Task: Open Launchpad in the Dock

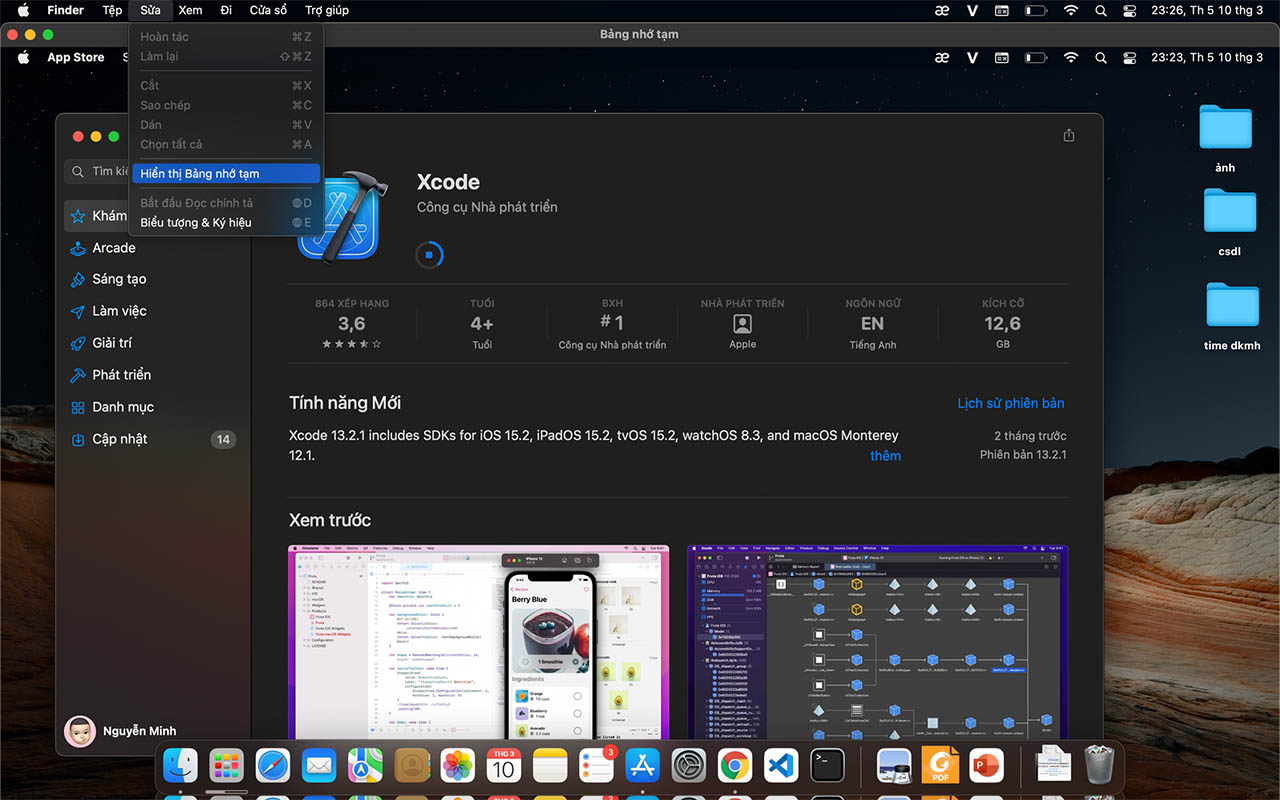Action: point(227,766)
